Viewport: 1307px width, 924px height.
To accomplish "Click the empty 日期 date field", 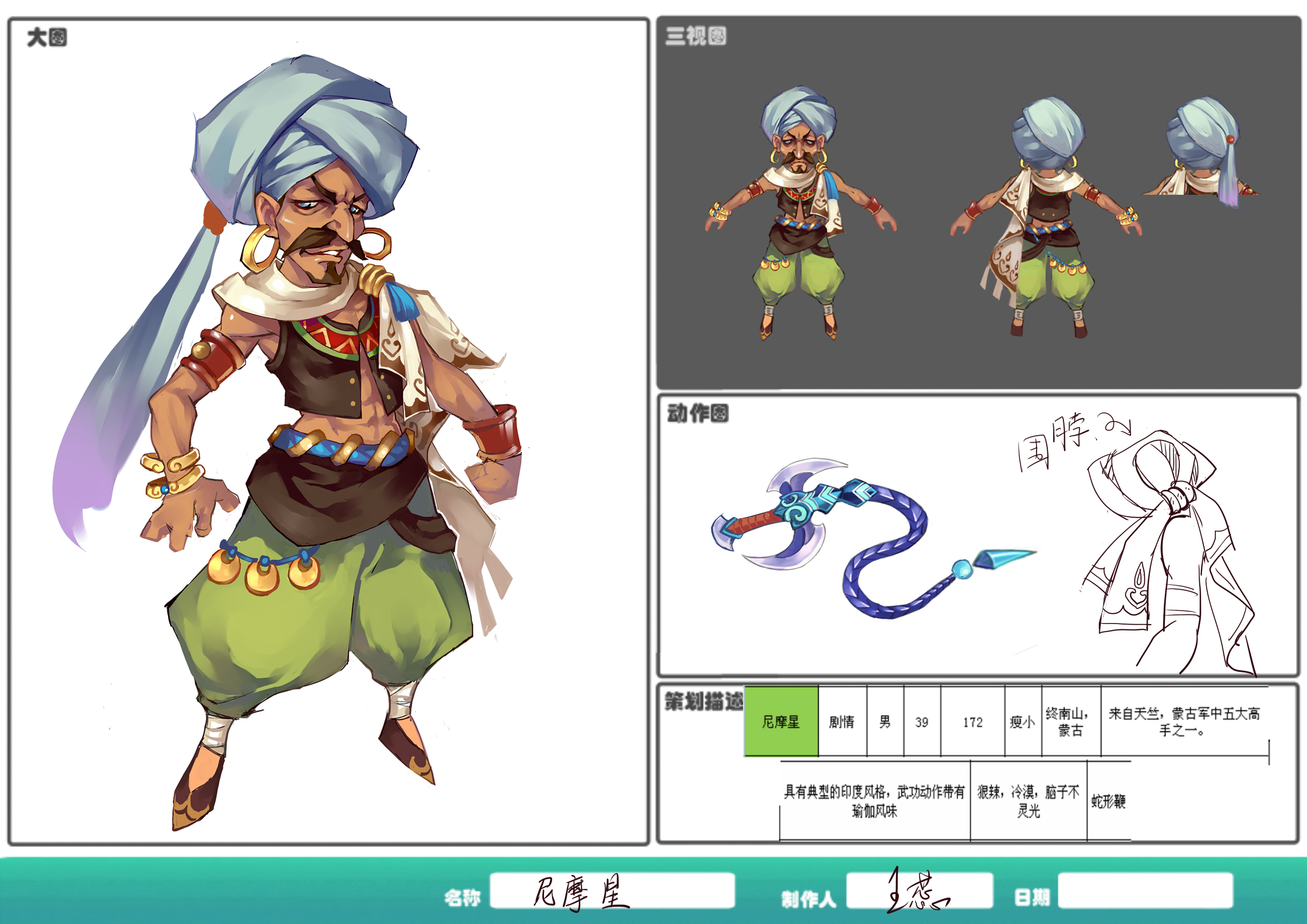I will pyautogui.click(x=1146, y=890).
